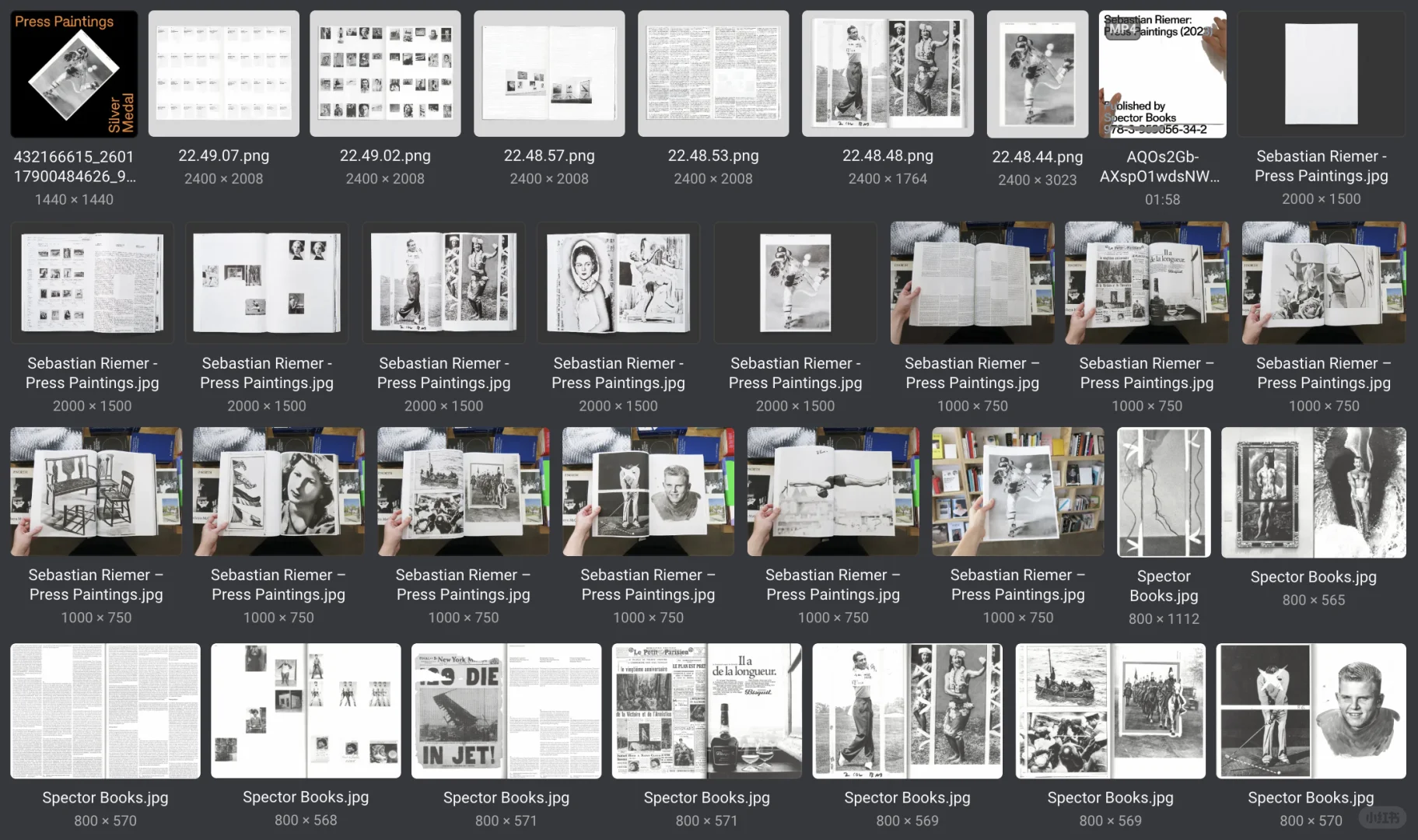
Task: Play the MP4 video thumbnail
Action: [1163, 74]
